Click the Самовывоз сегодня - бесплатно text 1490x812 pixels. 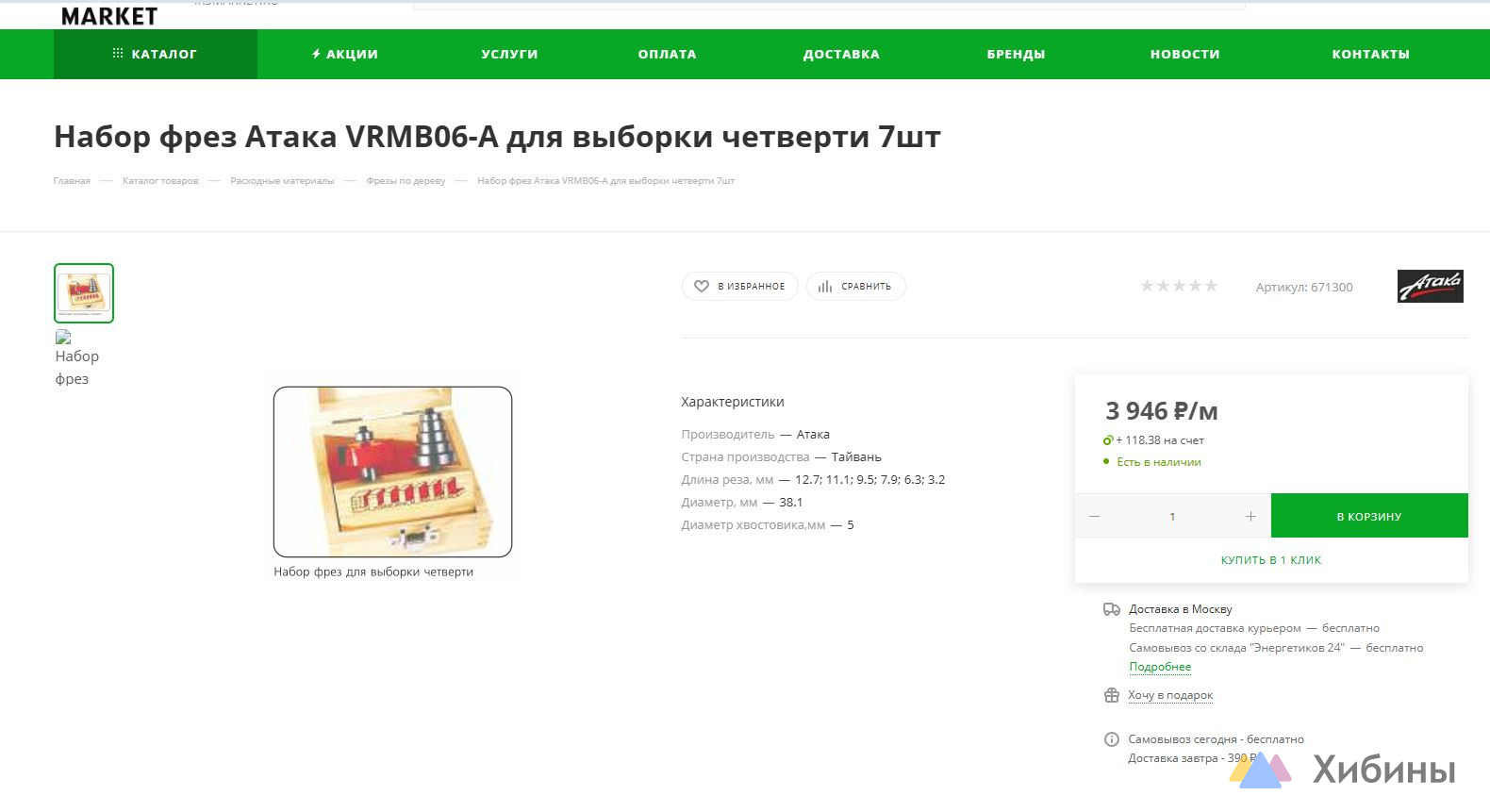tap(1217, 739)
